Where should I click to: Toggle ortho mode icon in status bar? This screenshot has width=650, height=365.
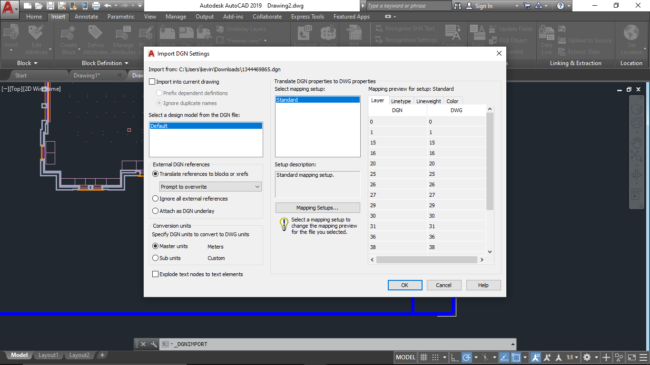455,357
